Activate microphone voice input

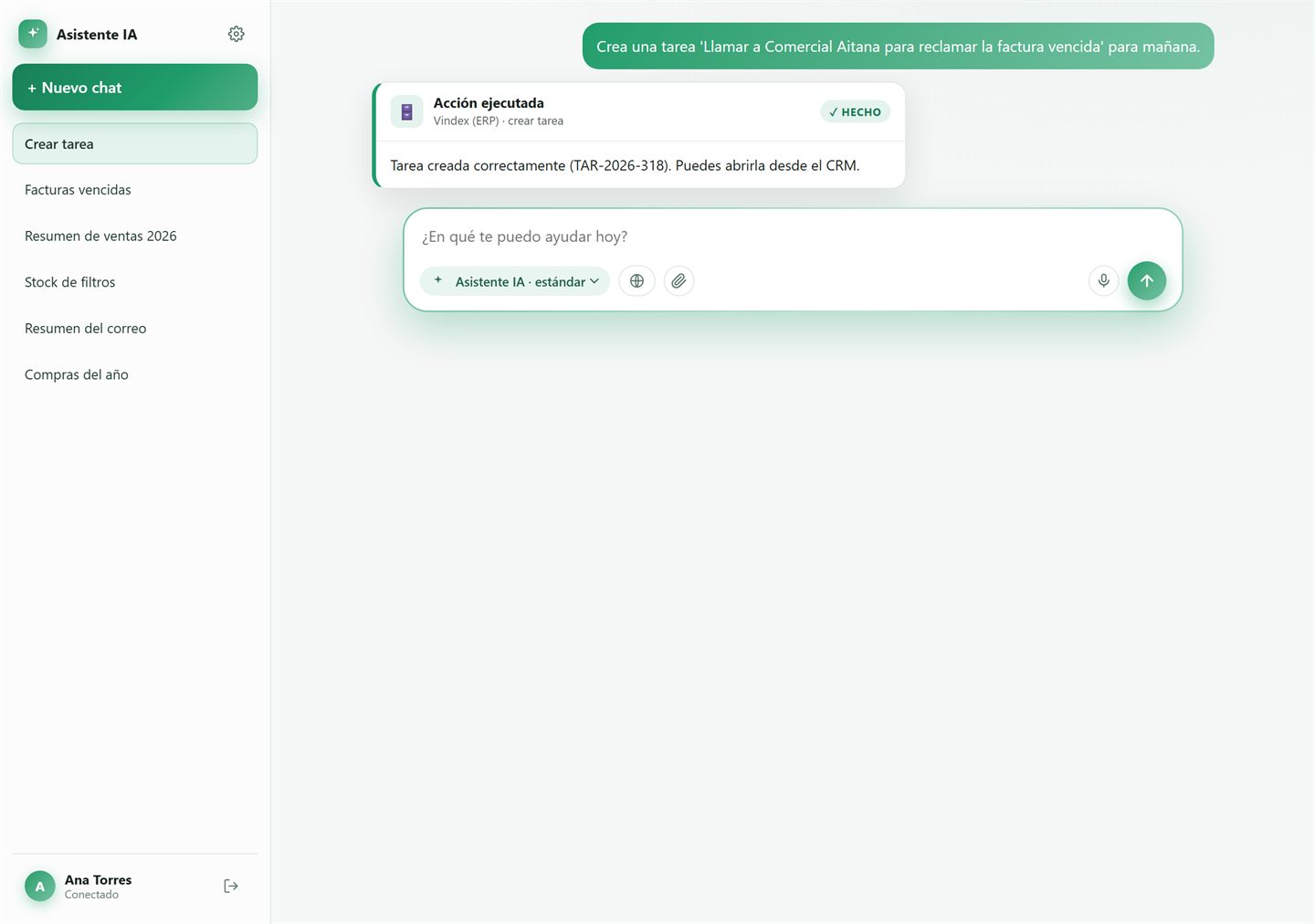[x=1103, y=280]
